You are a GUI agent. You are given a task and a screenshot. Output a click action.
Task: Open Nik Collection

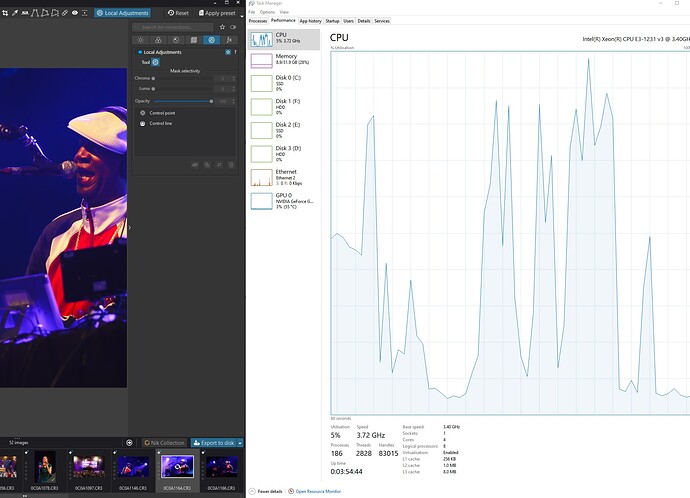click(x=165, y=443)
